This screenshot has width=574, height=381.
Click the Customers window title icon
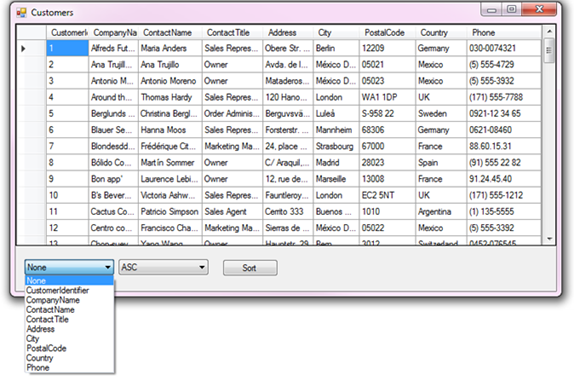click(21, 13)
